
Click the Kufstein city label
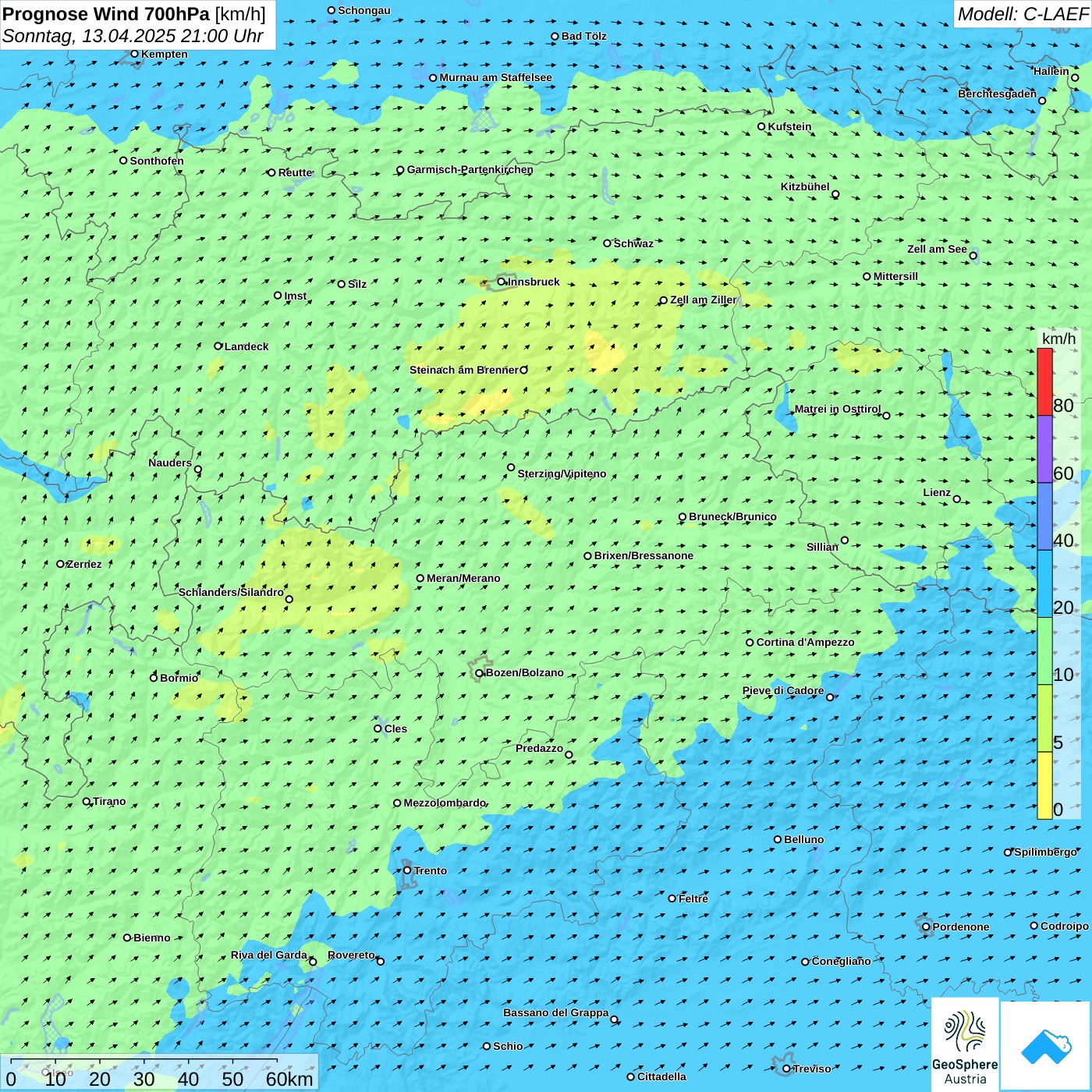click(x=789, y=126)
